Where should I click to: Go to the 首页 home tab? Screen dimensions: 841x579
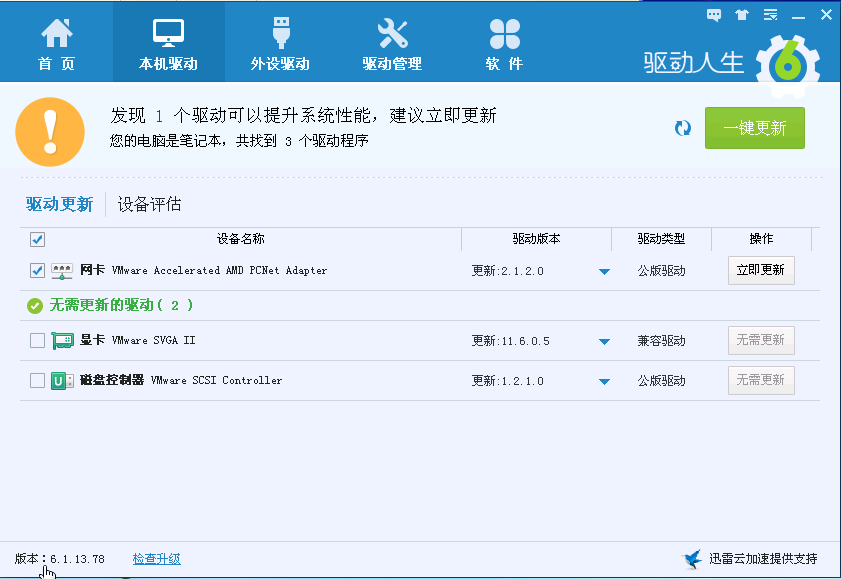coord(56,43)
